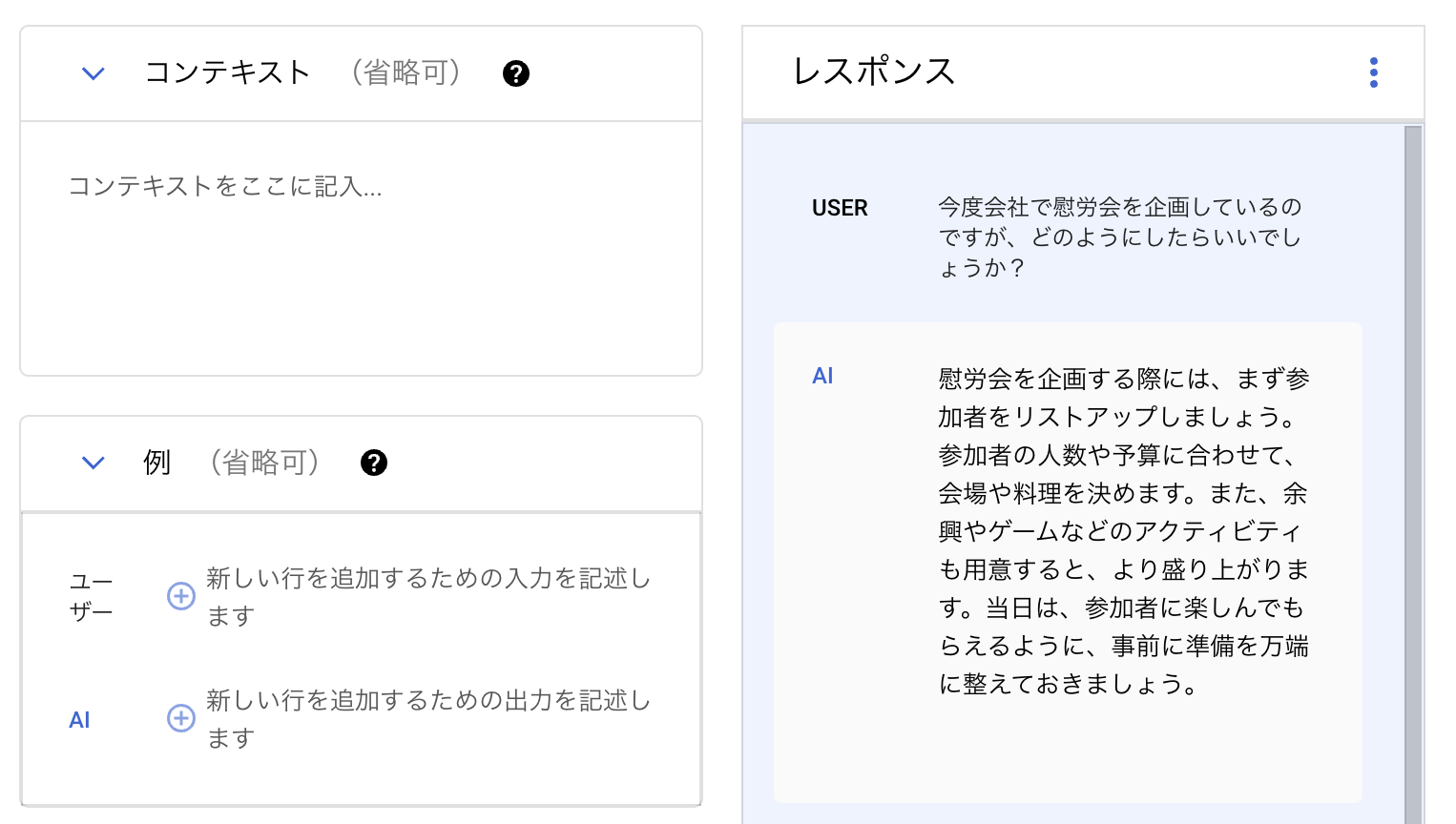
Task: Collapse the 例 section chevron
Action: [93, 463]
